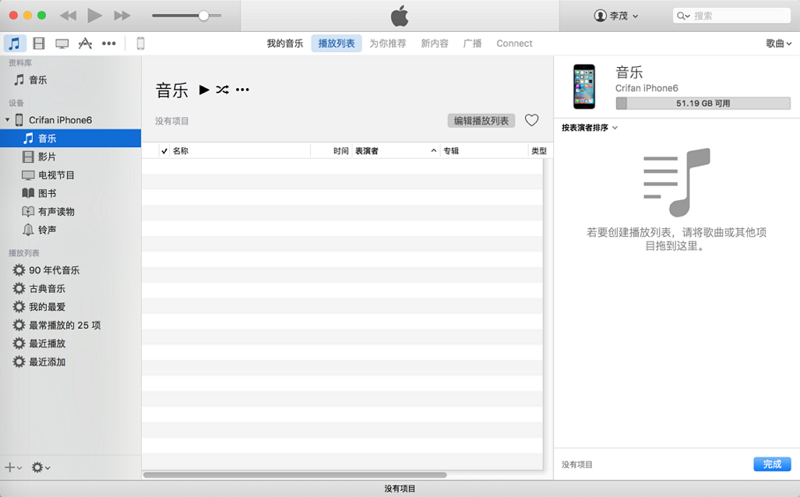Reverse sort order using 表演者 arrow

coord(434,151)
